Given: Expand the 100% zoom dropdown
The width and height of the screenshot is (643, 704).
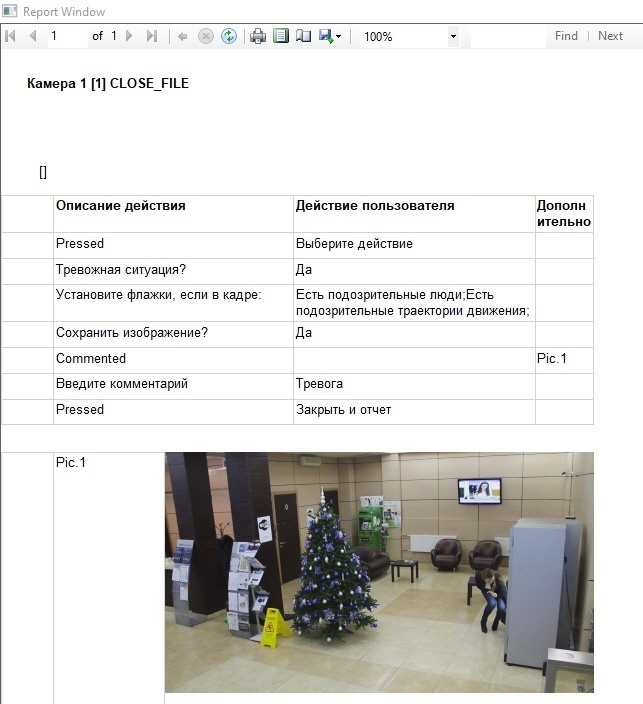Looking at the screenshot, I should click(x=453, y=37).
